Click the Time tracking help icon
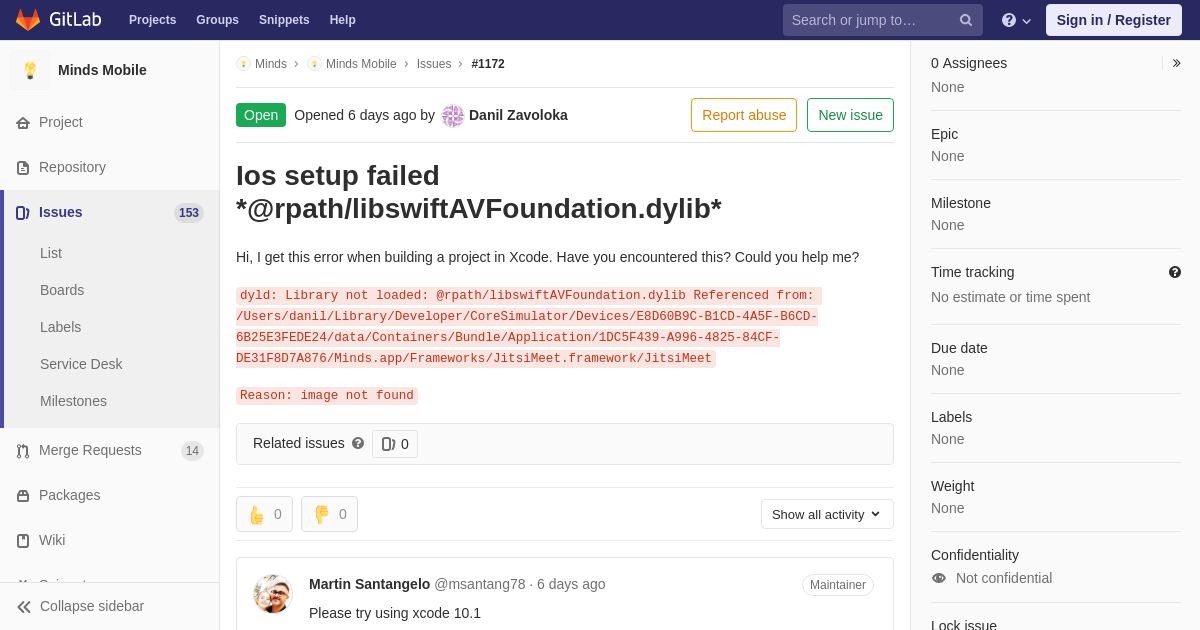 (1175, 272)
